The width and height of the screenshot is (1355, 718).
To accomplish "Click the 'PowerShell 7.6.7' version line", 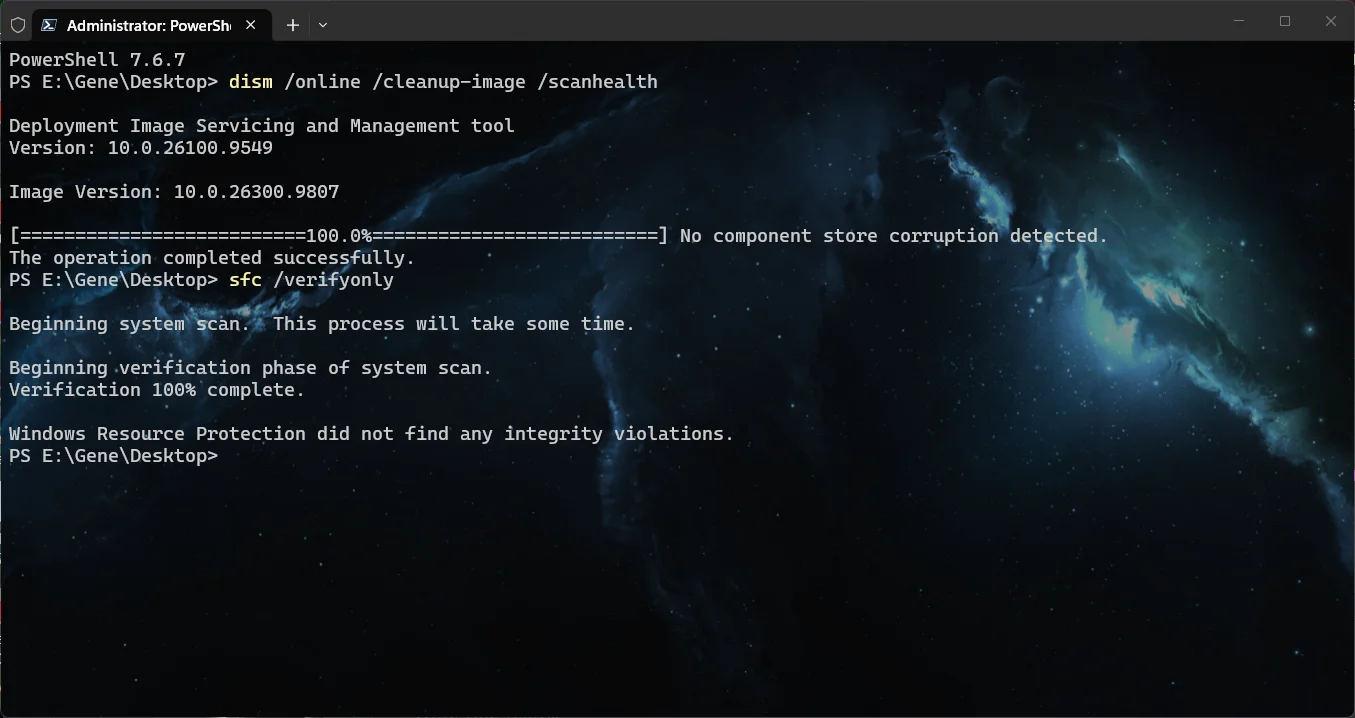I will pyautogui.click(x=97, y=60).
